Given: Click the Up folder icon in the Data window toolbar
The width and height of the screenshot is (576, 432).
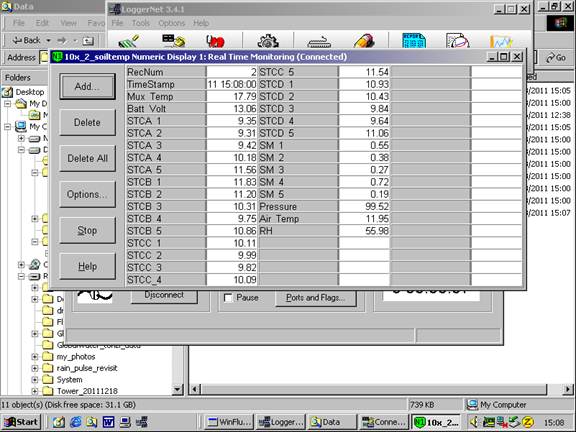Looking at the screenshot, I should tap(88, 40).
